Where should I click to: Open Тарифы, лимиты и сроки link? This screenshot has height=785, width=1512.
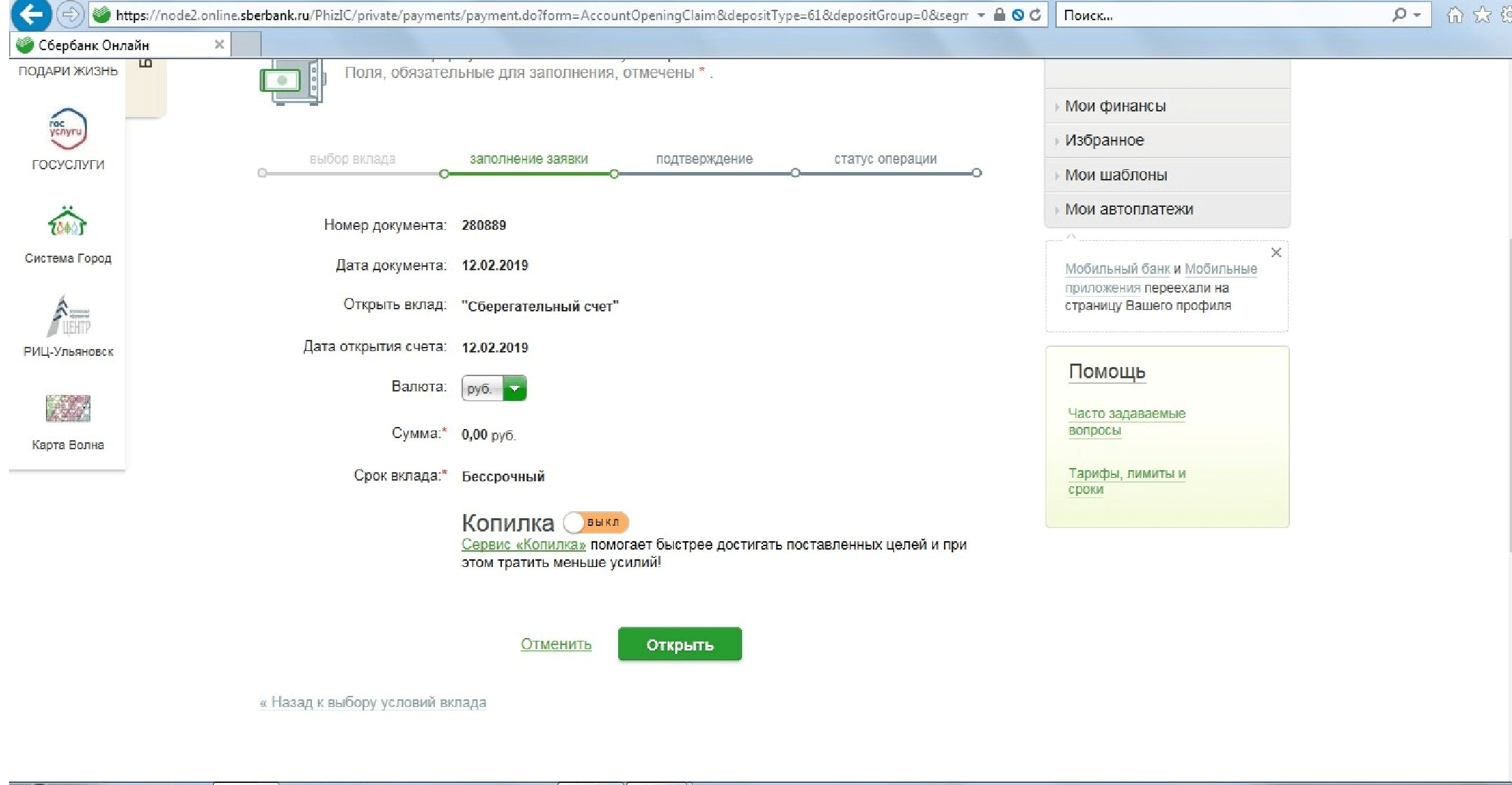click(x=1126, y=481)
